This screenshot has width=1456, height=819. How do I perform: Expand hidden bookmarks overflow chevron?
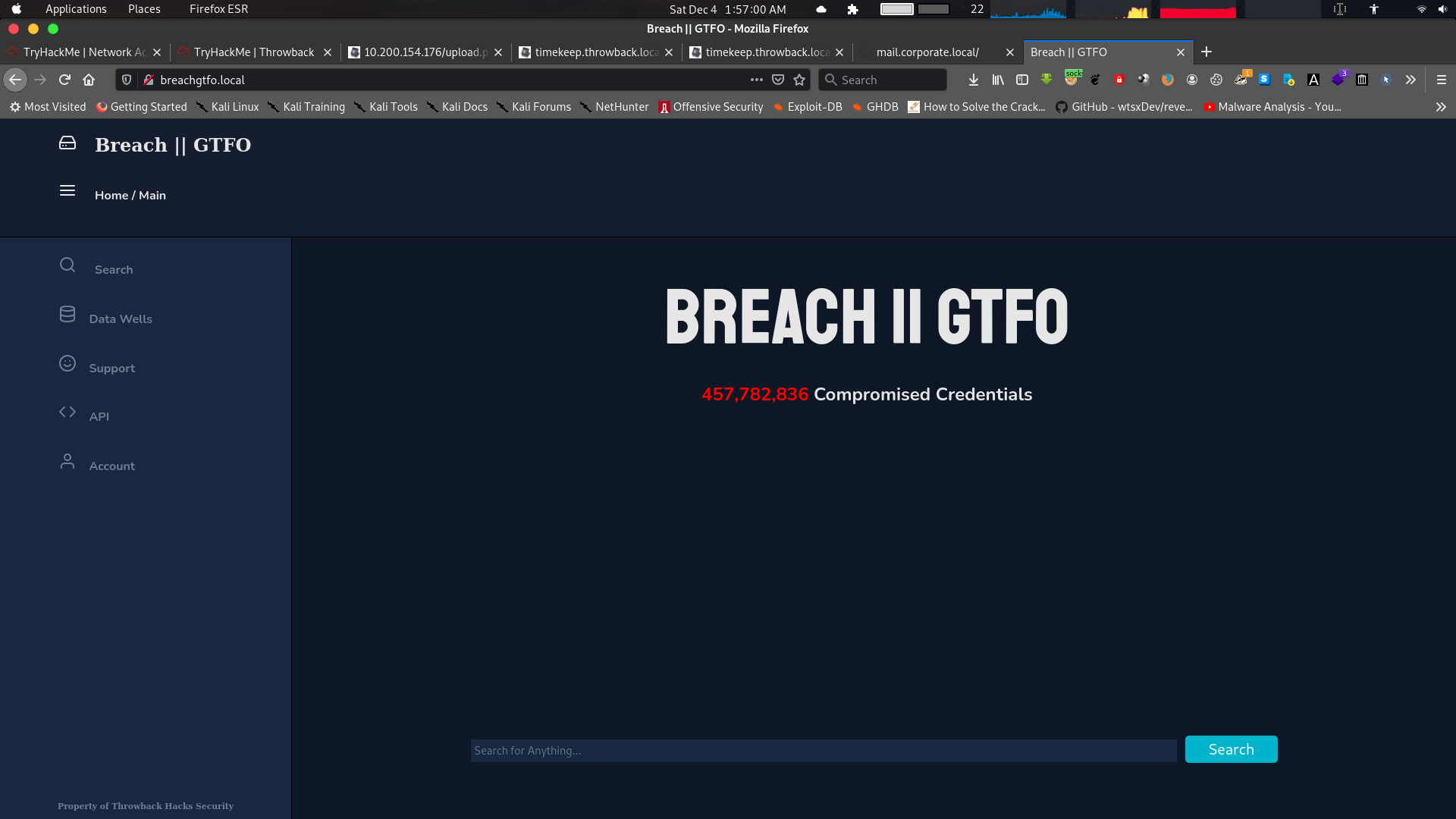pyautogui.click(x=1441, y=107)
